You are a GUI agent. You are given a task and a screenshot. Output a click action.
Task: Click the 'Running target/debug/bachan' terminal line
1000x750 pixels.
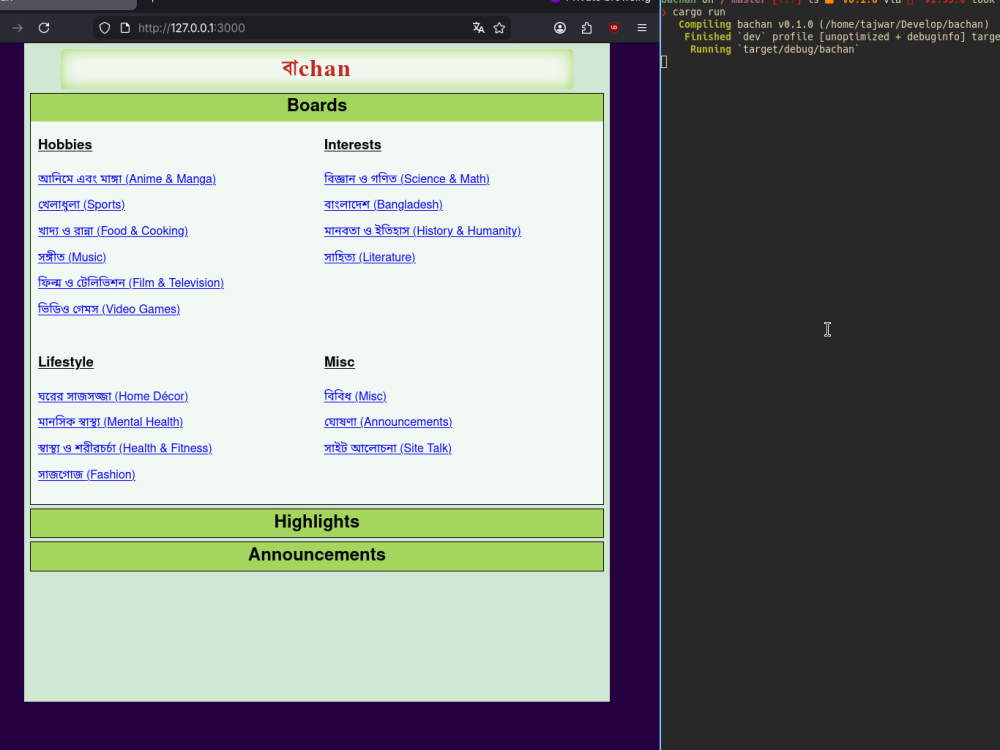point(774,49)
